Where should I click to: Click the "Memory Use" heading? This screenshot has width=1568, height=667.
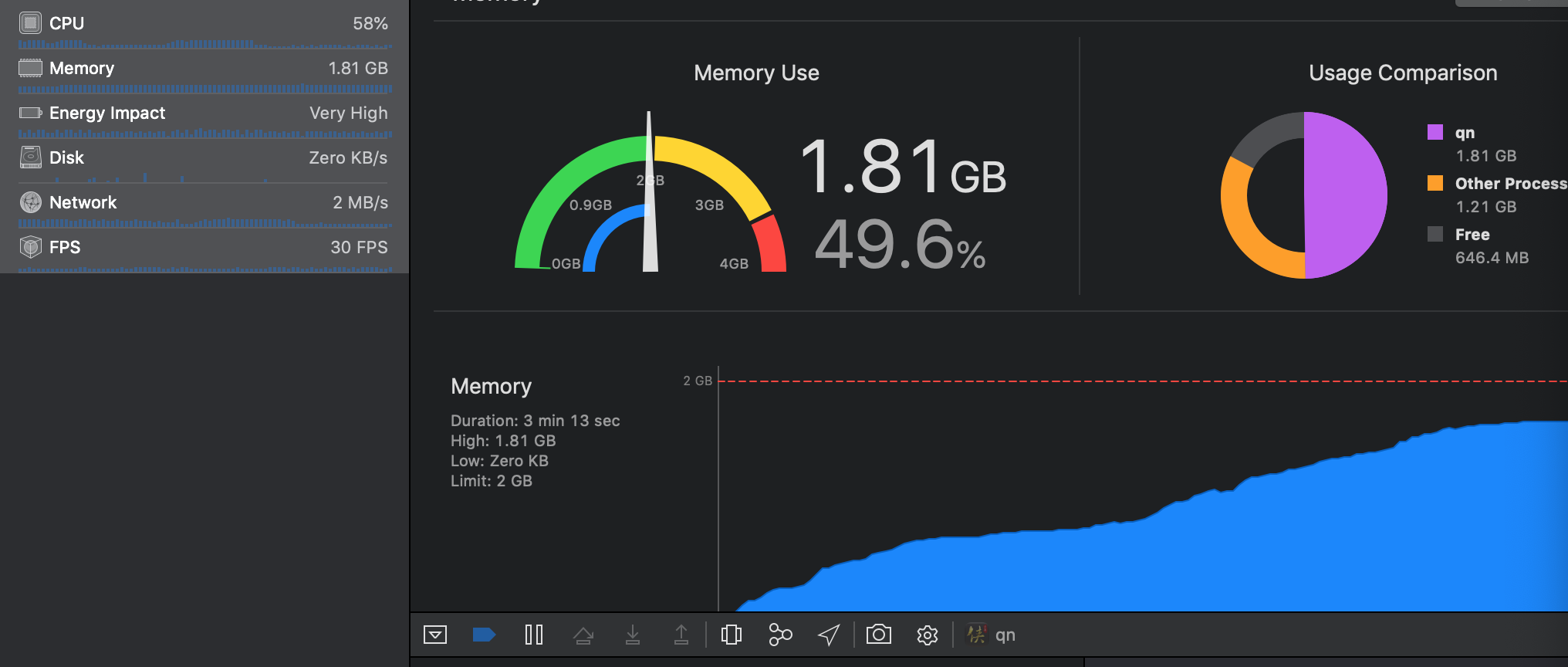(756, 73)
